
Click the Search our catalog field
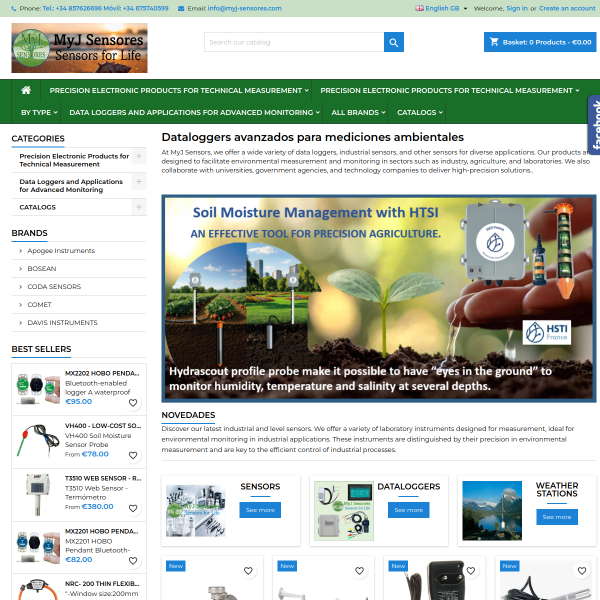coord(294,42)
